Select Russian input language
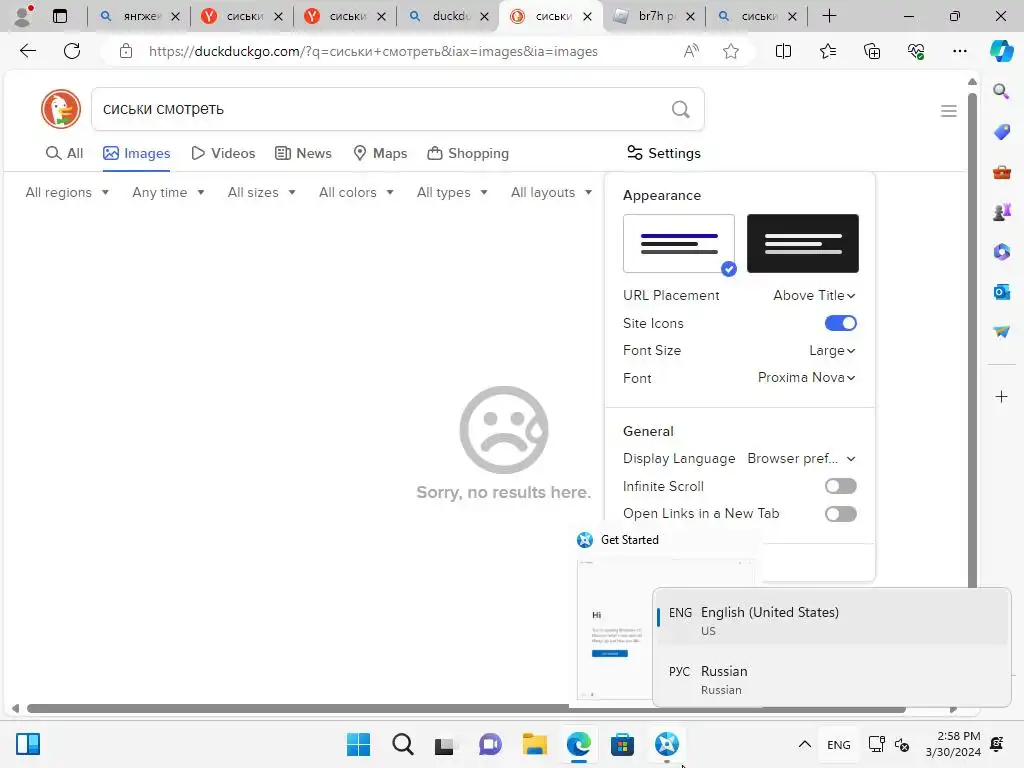1024x768 pixels. click(831, 679)
